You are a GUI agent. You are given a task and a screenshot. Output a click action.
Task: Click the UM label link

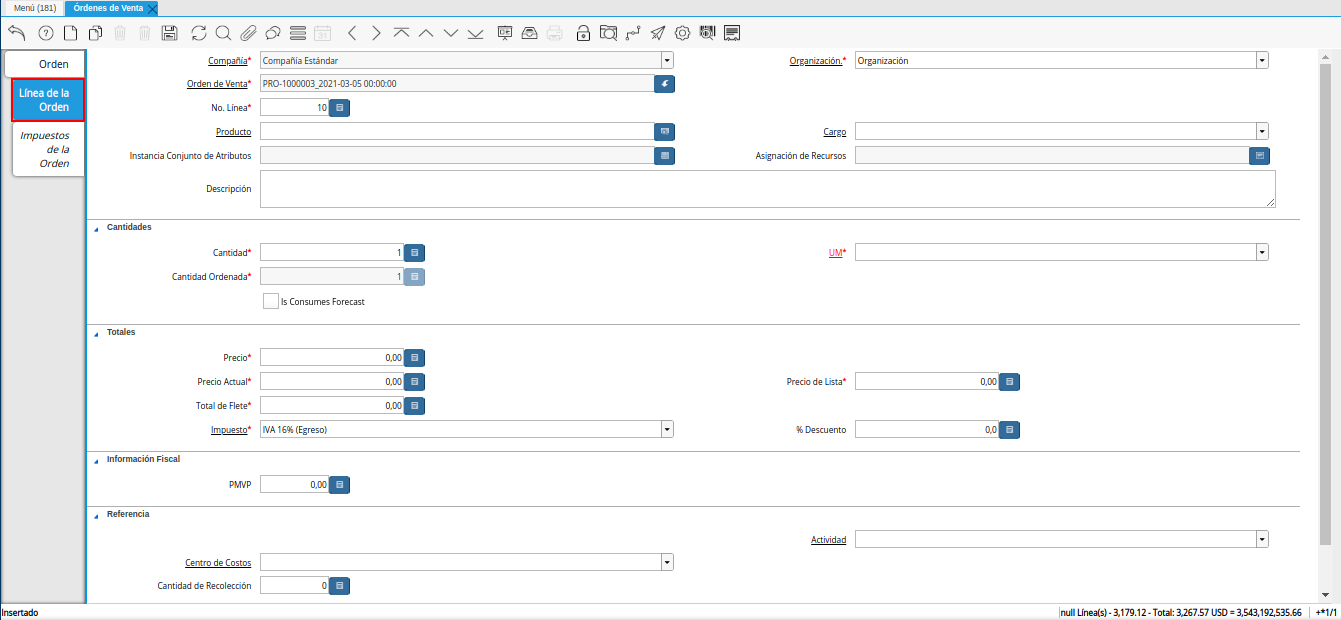coord(836,253)
